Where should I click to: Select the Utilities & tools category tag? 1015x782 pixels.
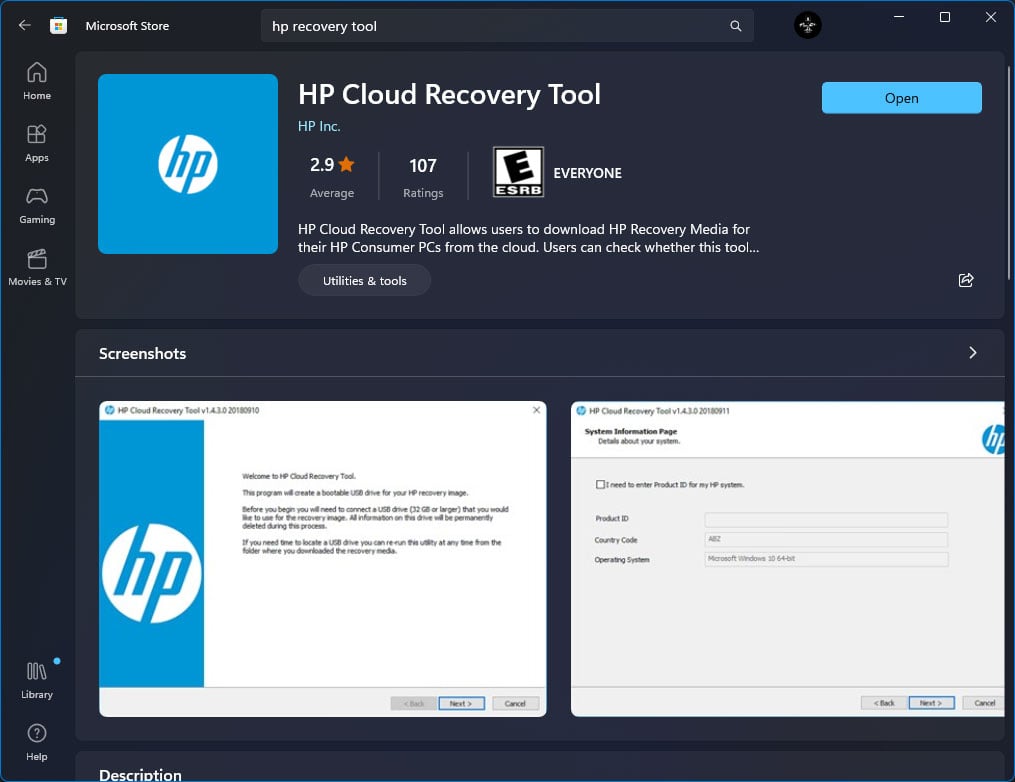(x=364, y=280)
